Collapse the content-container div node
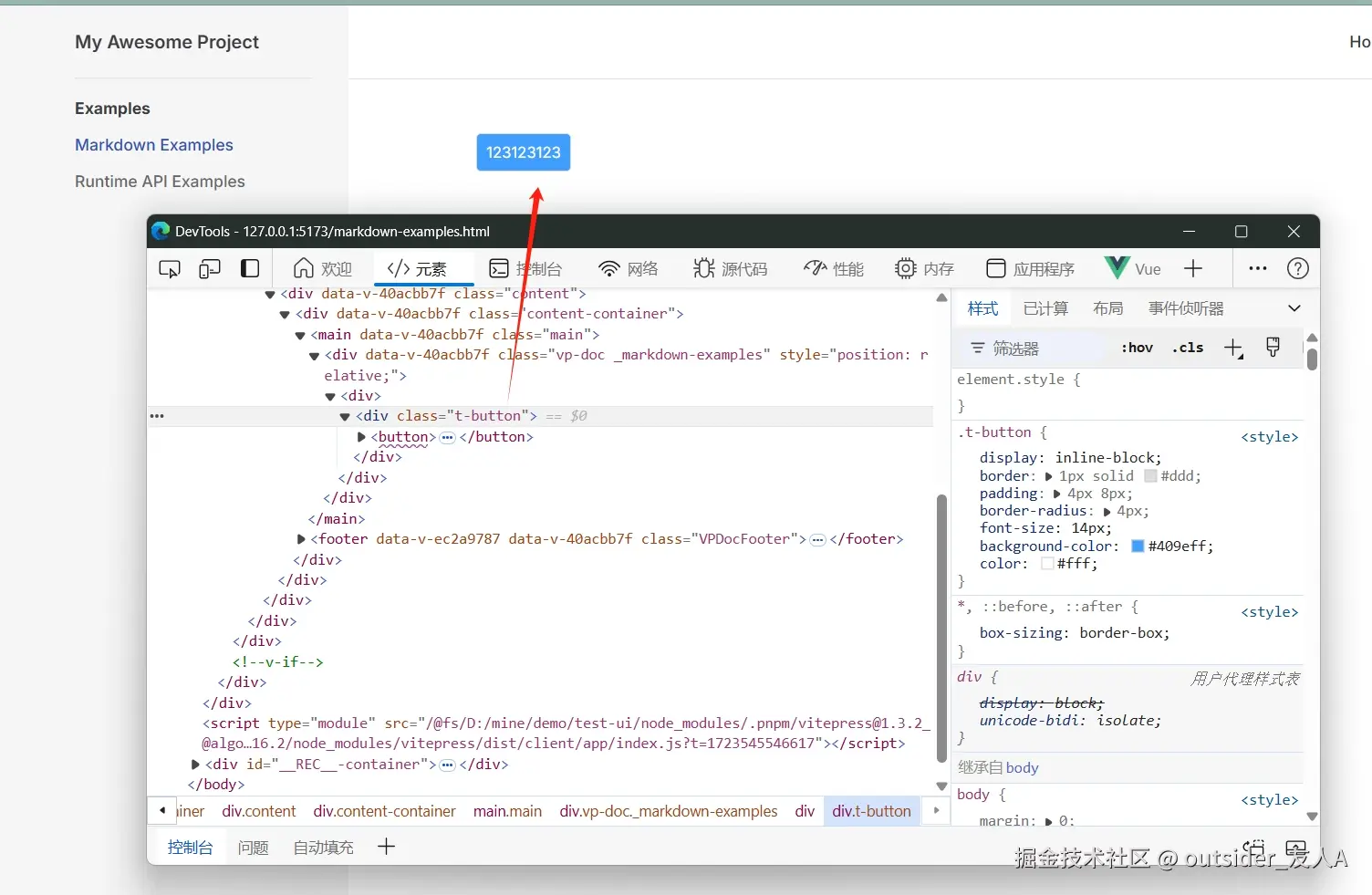 point(285,314)
